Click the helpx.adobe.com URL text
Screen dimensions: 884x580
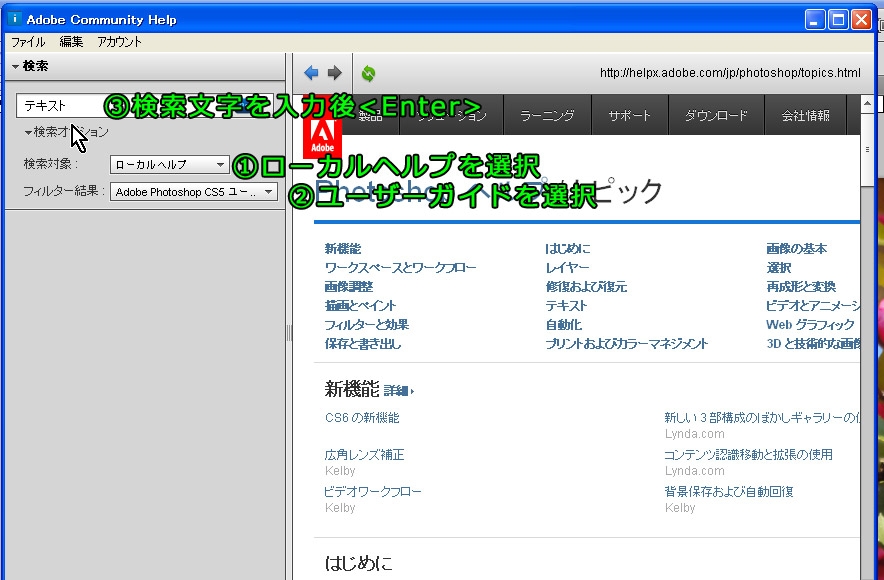730,73
